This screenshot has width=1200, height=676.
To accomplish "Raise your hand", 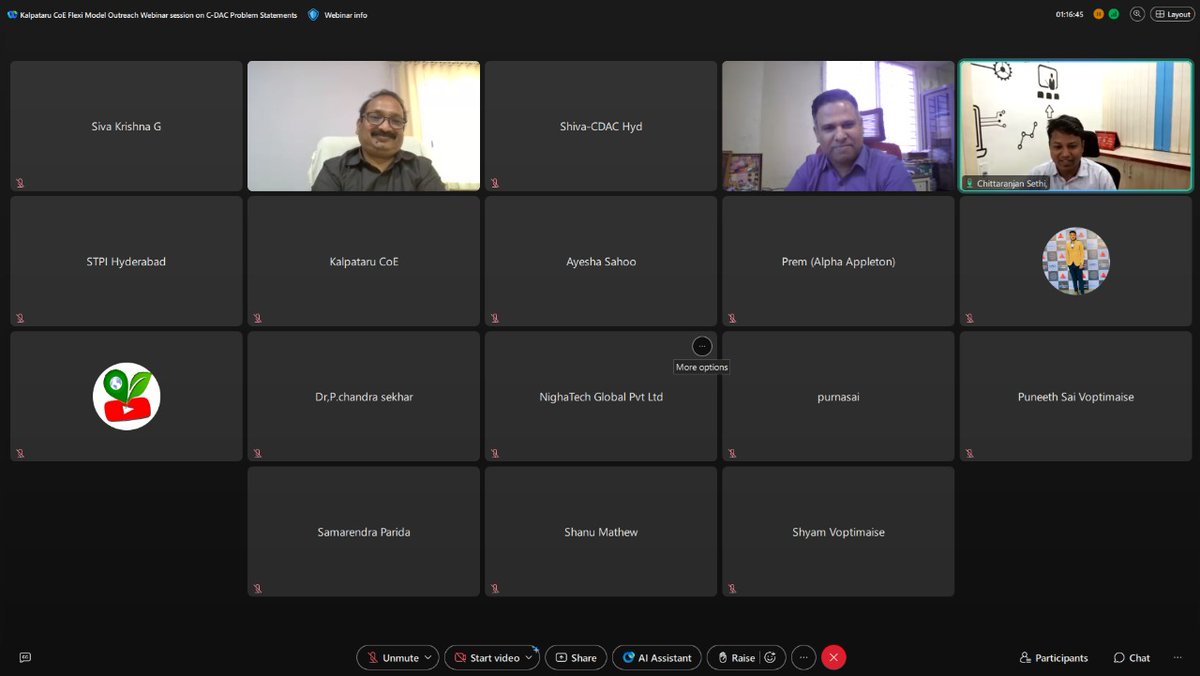I will point(740,657).
